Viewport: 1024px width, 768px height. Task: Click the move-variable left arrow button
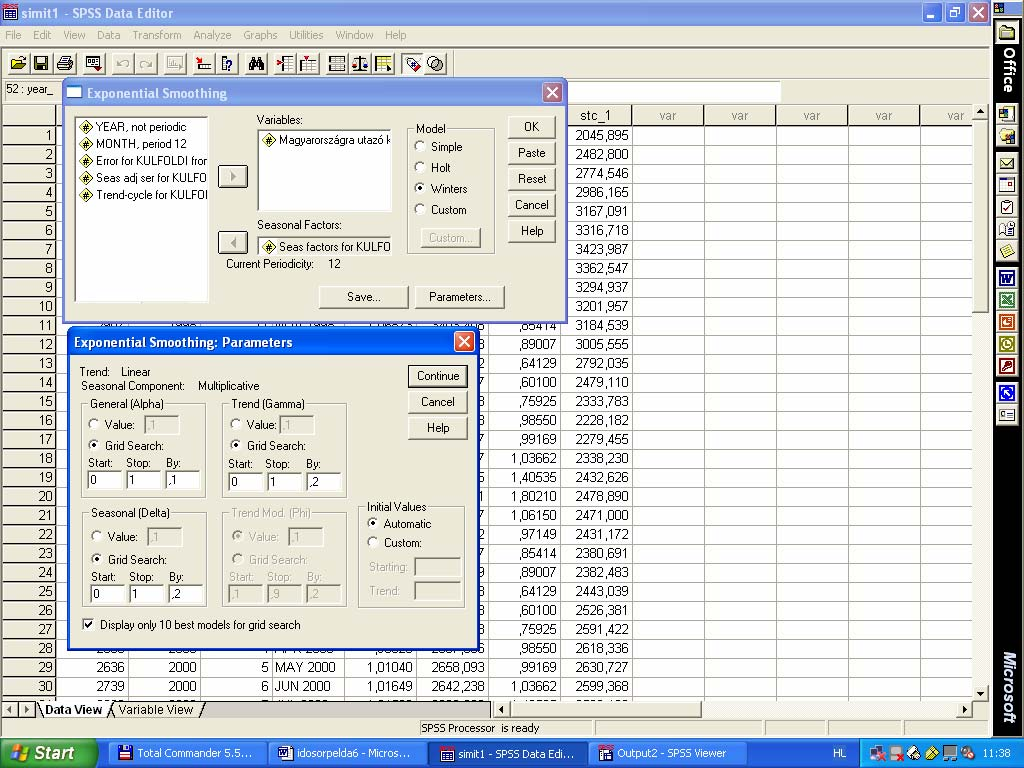[x=232, y=242]
